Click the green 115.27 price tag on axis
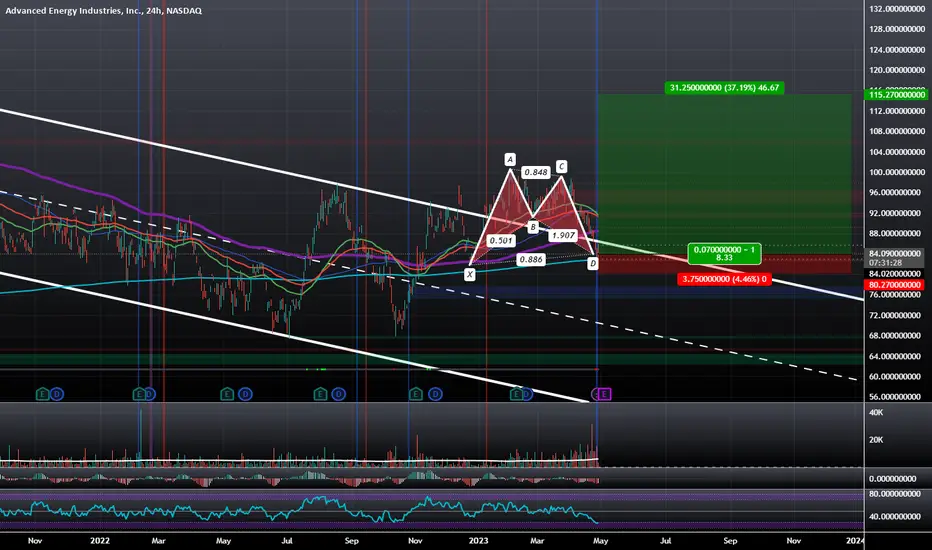The image size is (932, 550). tap(898, 95)
